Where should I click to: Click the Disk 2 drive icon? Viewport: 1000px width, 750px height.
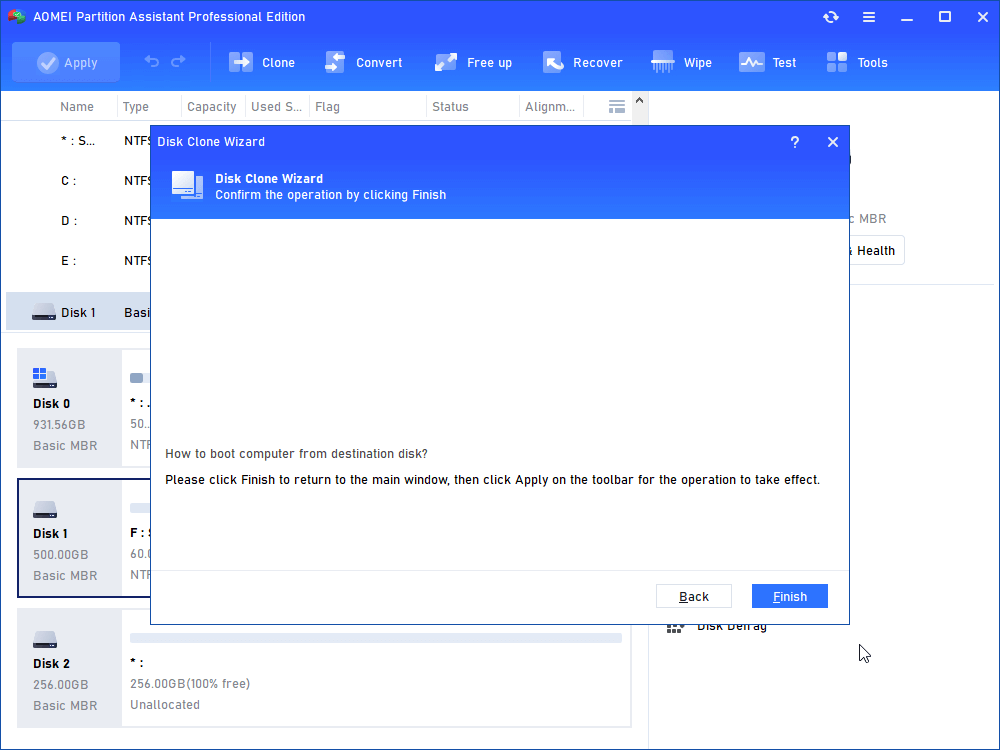point(45,639)
